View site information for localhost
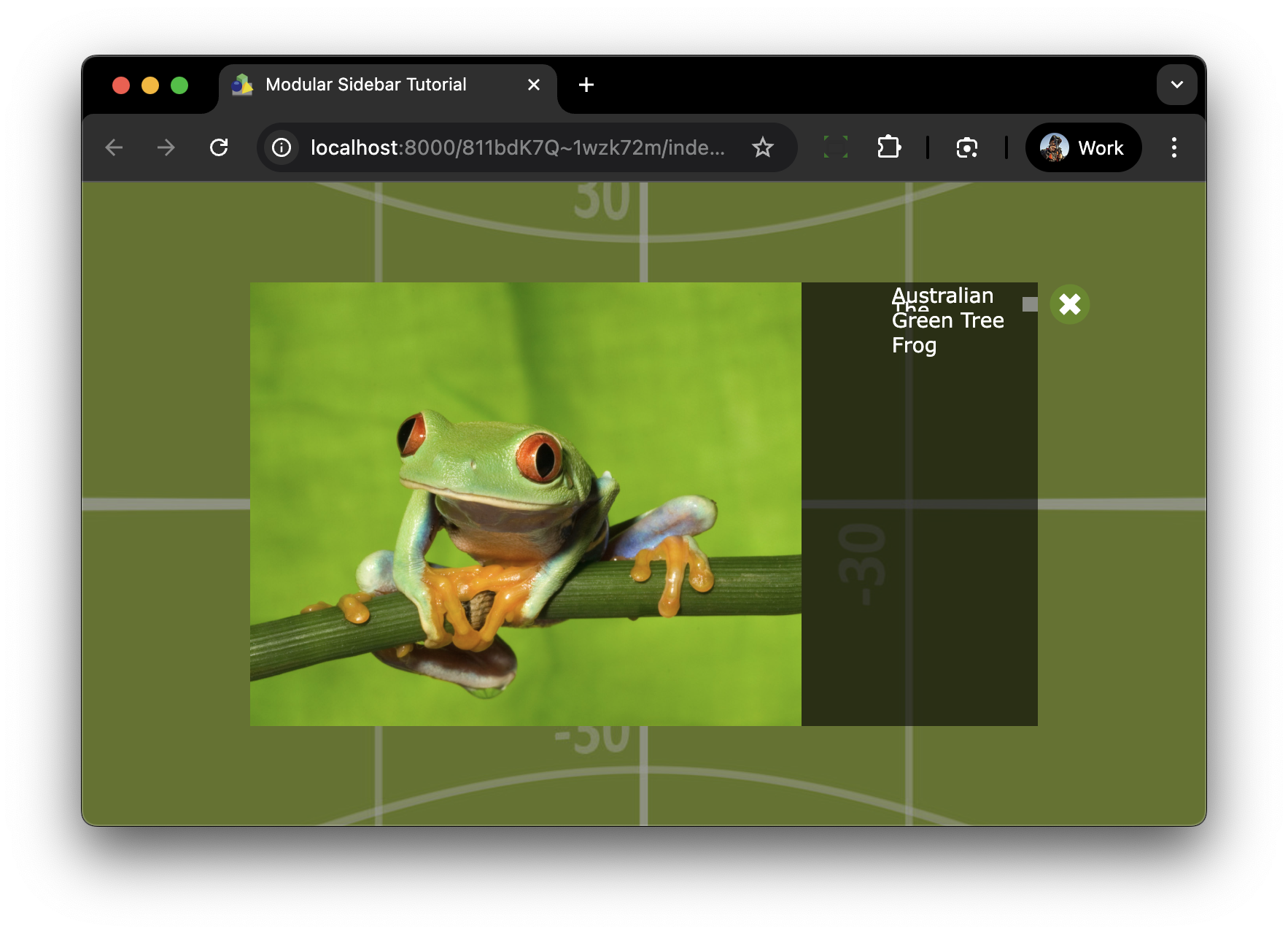This screenshot has width=1288, height=934. point(282,147)
